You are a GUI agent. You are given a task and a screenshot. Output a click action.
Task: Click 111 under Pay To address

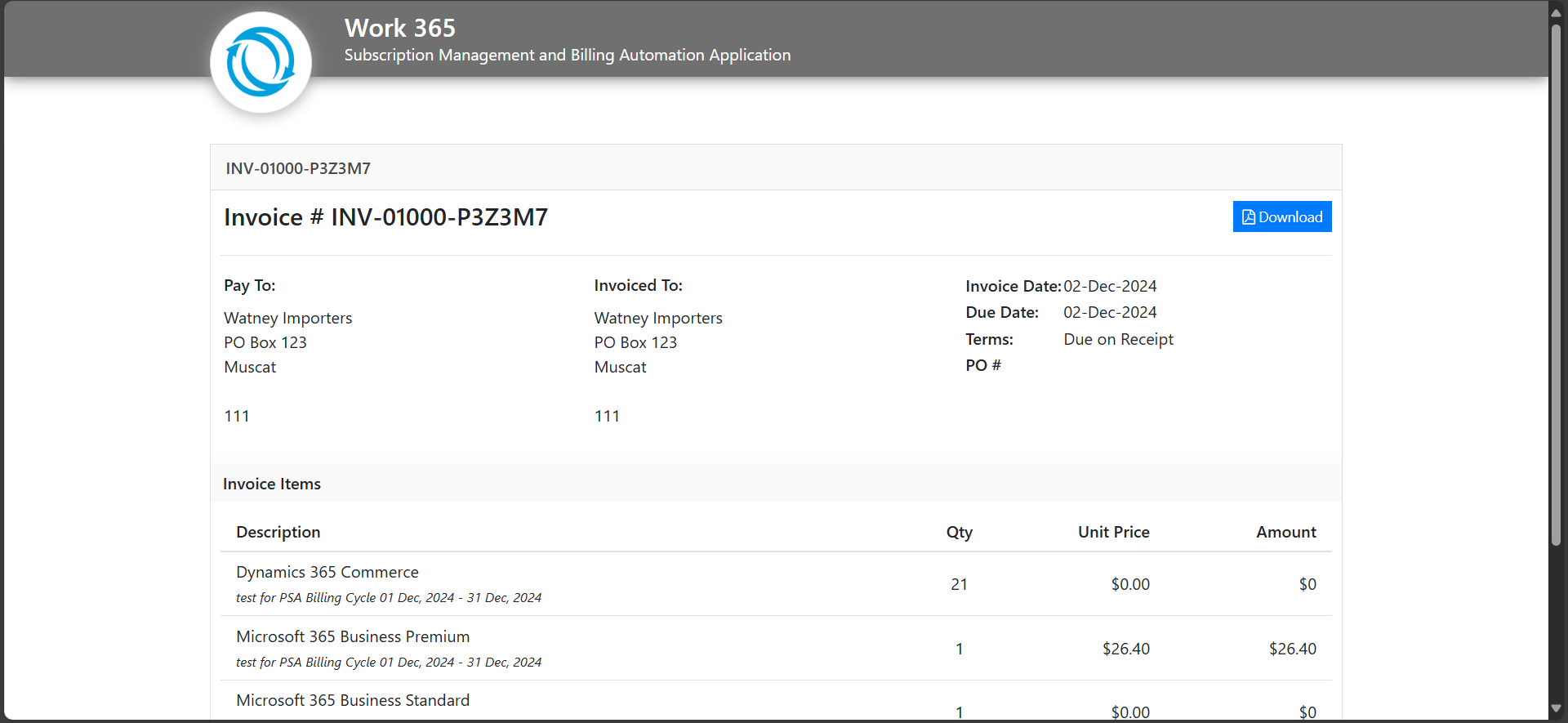237,416
